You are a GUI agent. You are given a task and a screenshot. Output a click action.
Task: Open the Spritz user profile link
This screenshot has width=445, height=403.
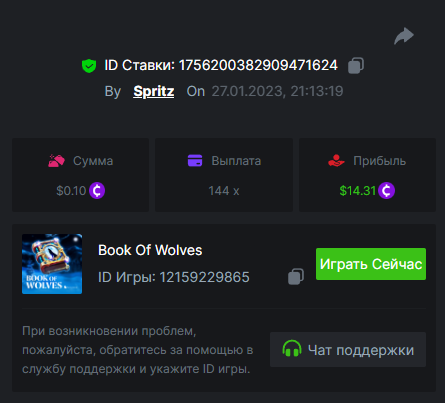[x=154, y=91]
